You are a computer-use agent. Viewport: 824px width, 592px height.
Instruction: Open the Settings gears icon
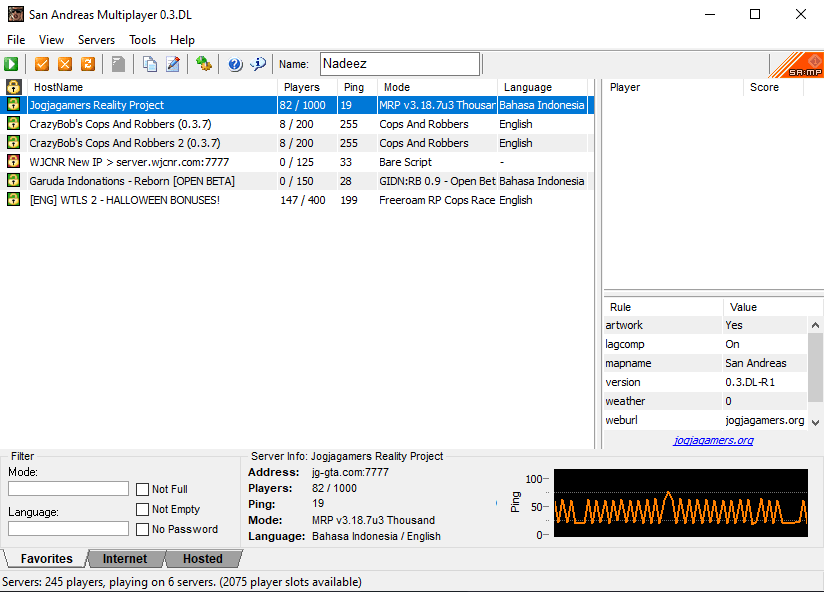tap(203, 64)
